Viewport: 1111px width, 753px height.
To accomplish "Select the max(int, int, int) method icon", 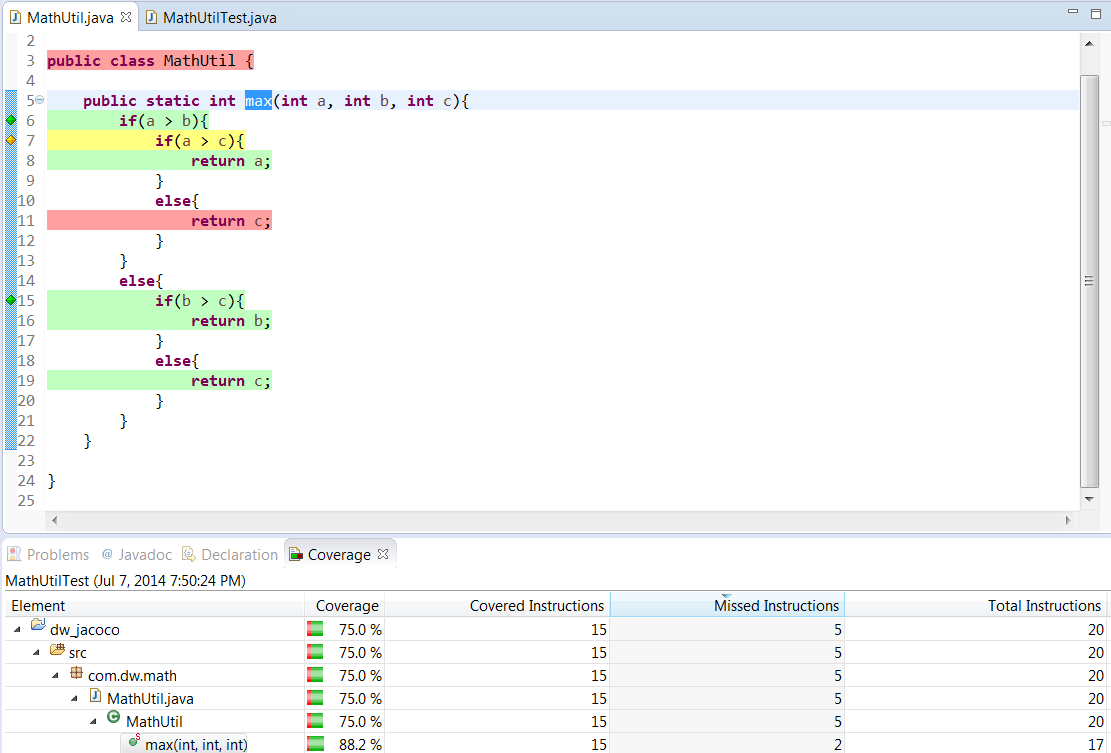I will [x=134, y=742].
